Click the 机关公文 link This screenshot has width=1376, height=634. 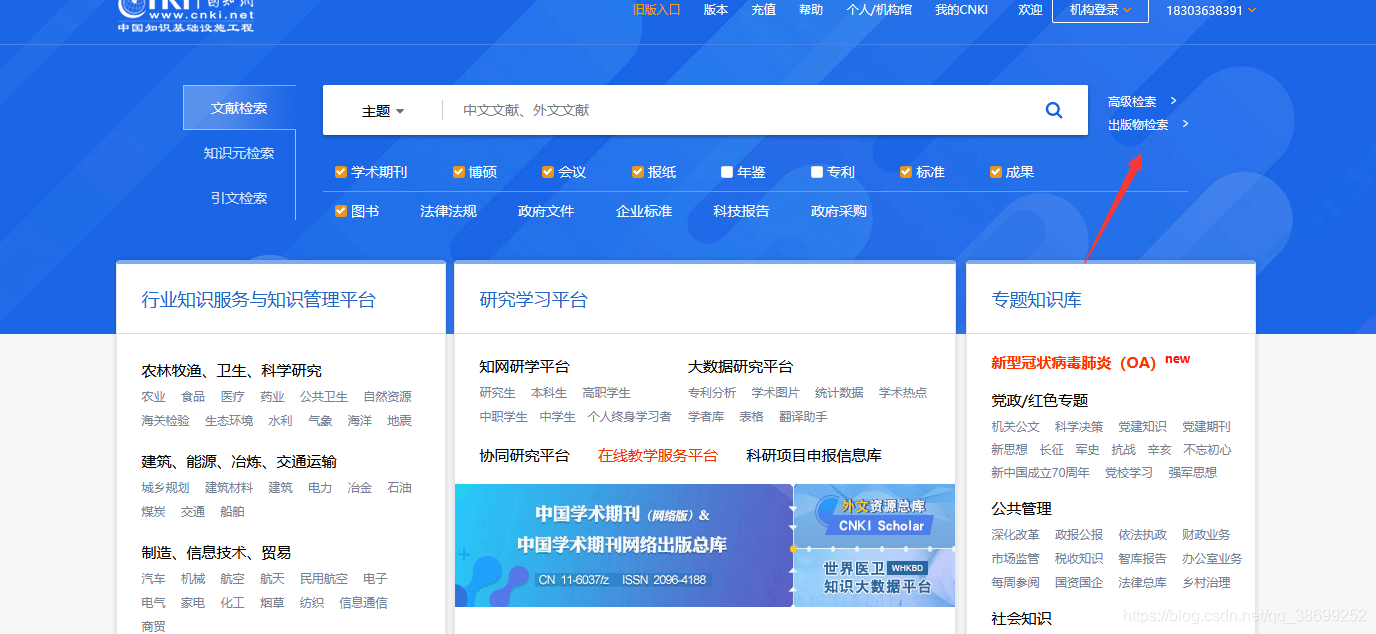(1015, 427)
